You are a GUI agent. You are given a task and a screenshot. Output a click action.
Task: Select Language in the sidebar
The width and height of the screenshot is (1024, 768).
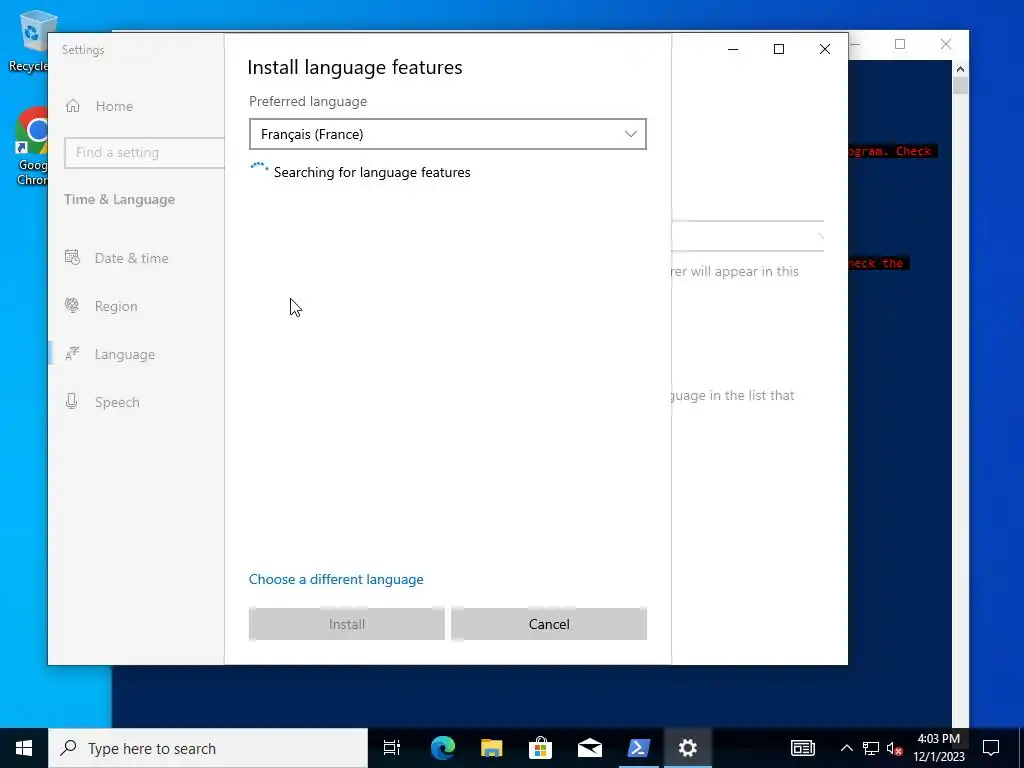[x=124, y=354]
